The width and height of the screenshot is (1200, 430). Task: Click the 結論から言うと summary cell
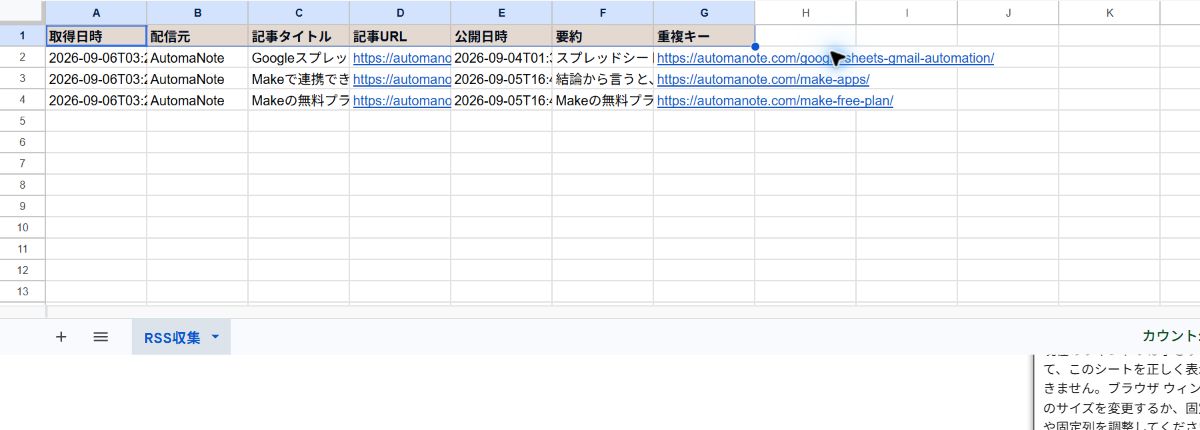pyautogui.click(x=602, y=78)
